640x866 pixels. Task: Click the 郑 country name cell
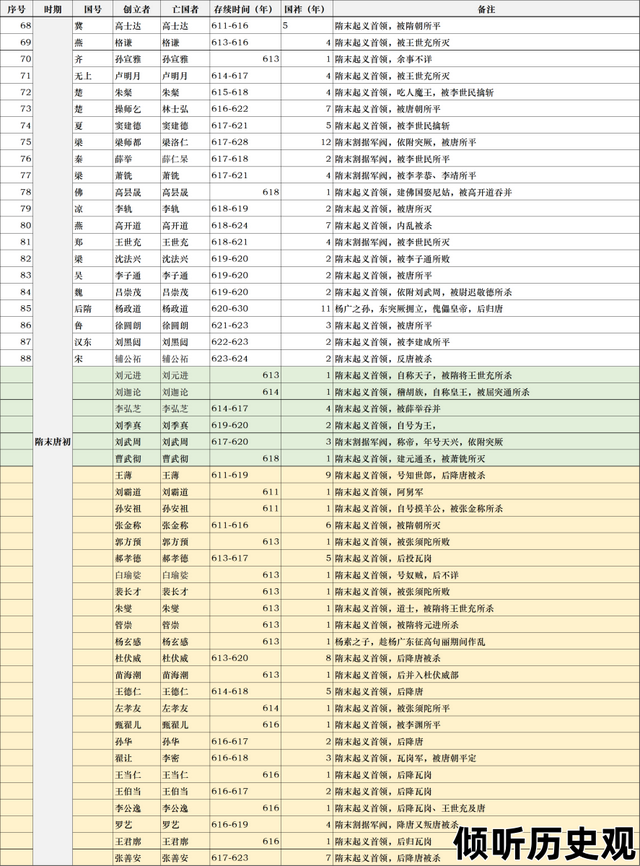pos(93,242)
